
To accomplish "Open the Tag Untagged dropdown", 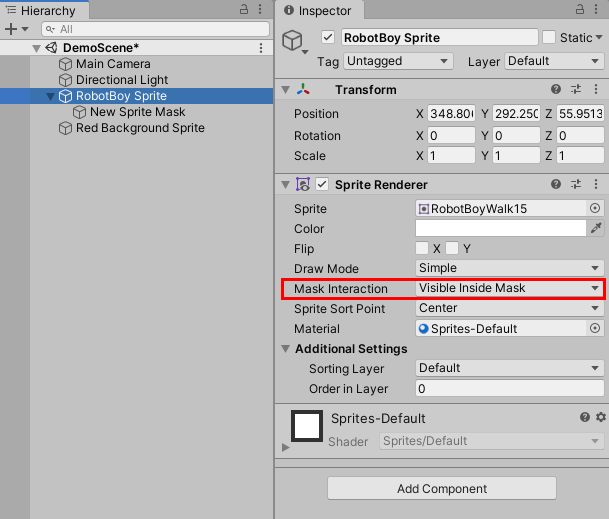I will click(399, 61).
